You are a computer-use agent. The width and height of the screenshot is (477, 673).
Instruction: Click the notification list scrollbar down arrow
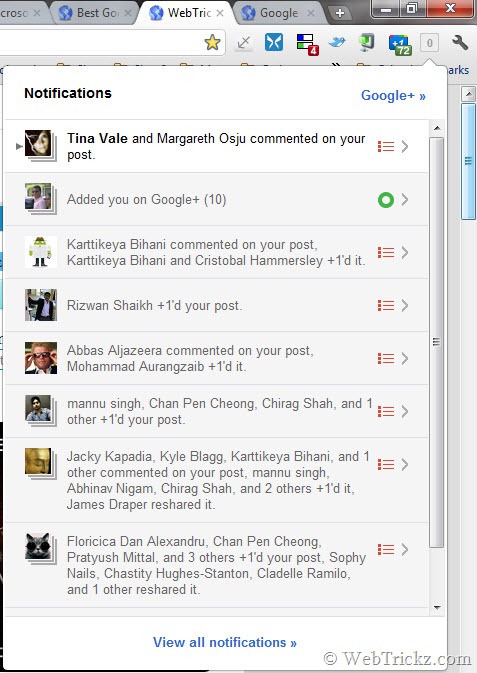(x=437, y=607)
